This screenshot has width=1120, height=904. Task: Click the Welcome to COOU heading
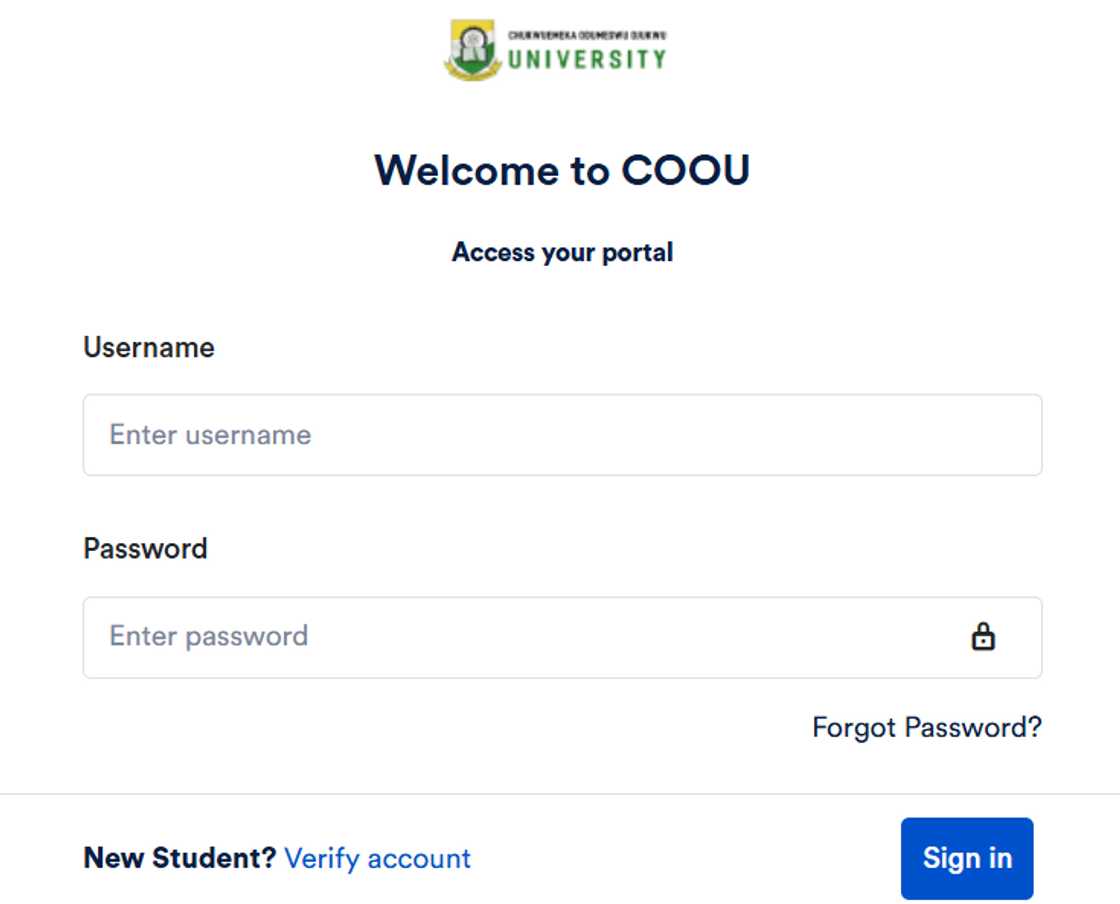(x=562, y=170)
